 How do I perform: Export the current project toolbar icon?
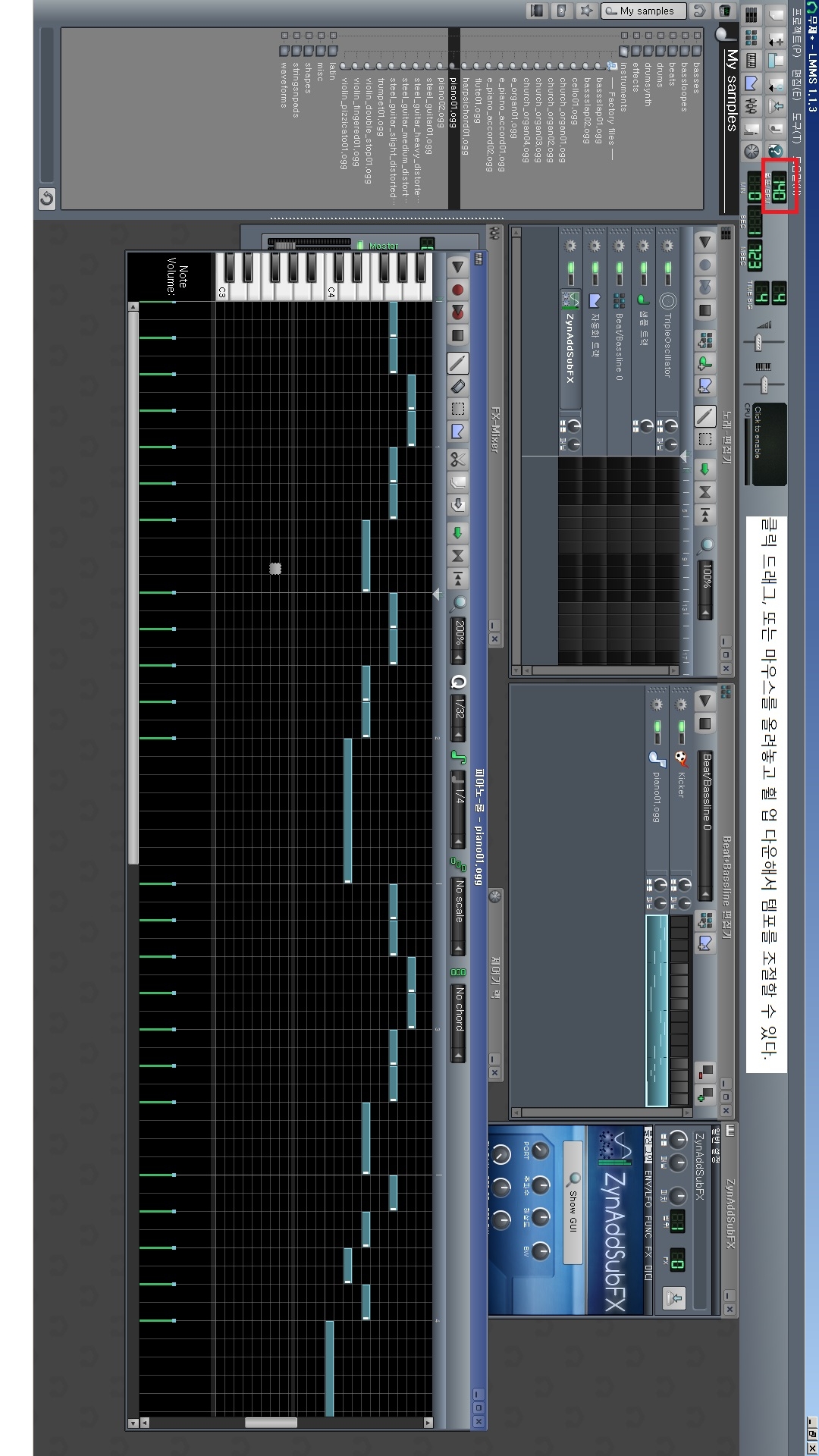[x=775, y=129]
